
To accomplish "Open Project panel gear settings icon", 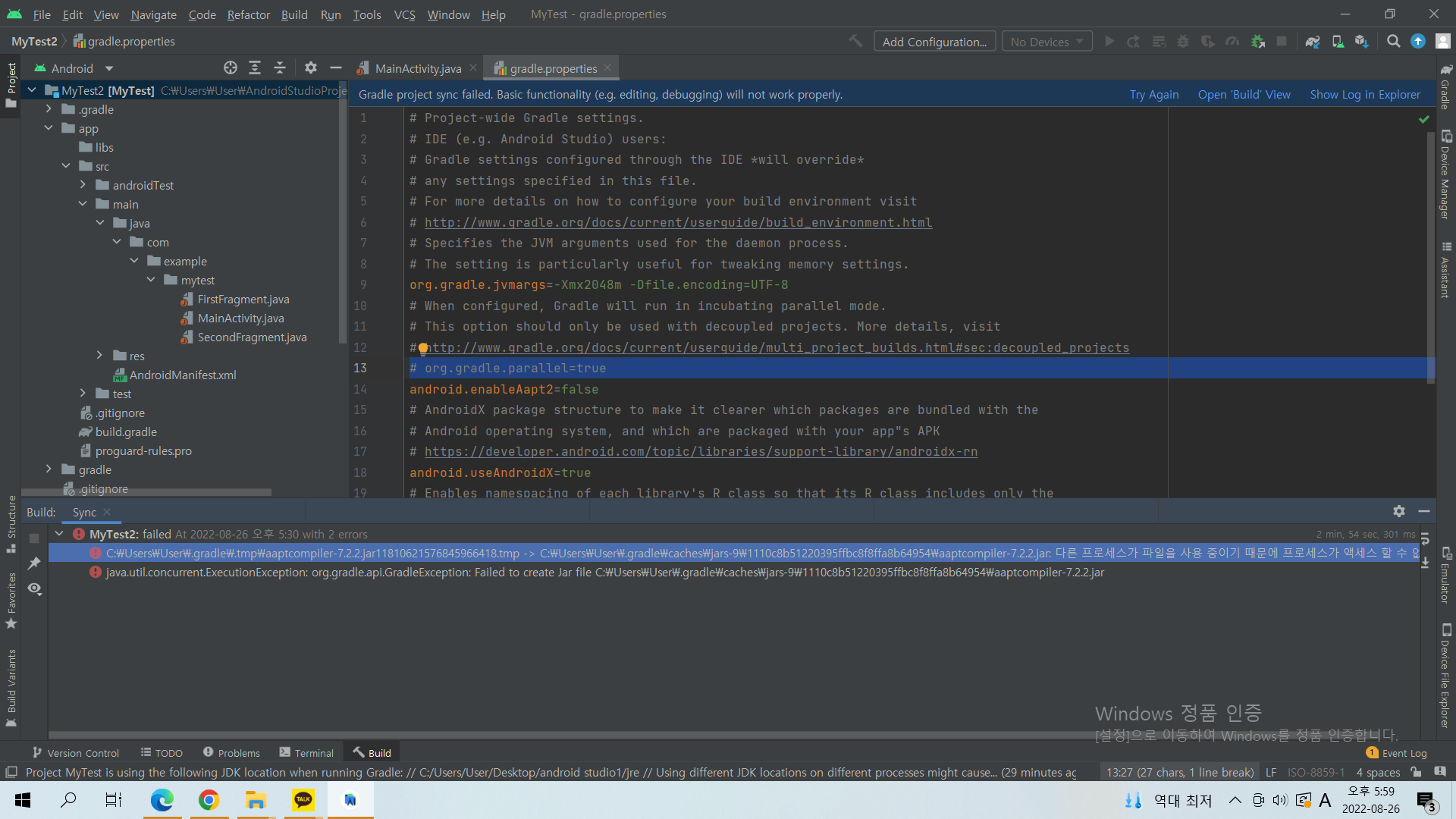I will point(310,68).
